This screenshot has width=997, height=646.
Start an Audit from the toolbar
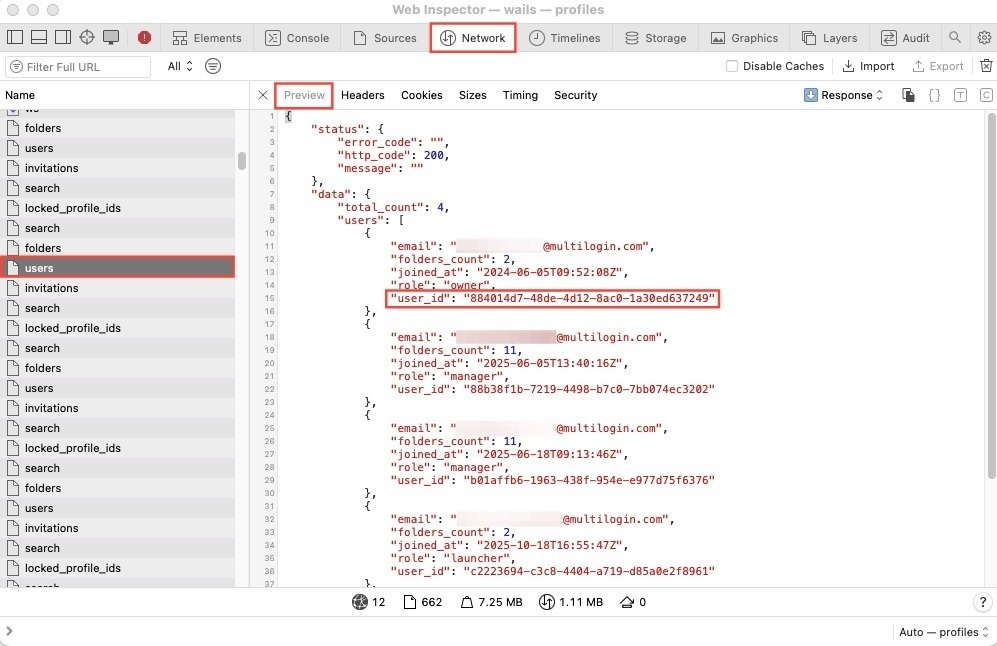pyautogui.click(x=905, y=37)
